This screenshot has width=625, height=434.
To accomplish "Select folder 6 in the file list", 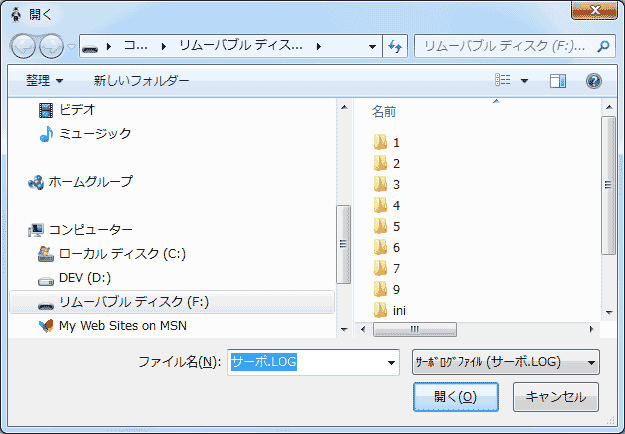I will point(387,247).
